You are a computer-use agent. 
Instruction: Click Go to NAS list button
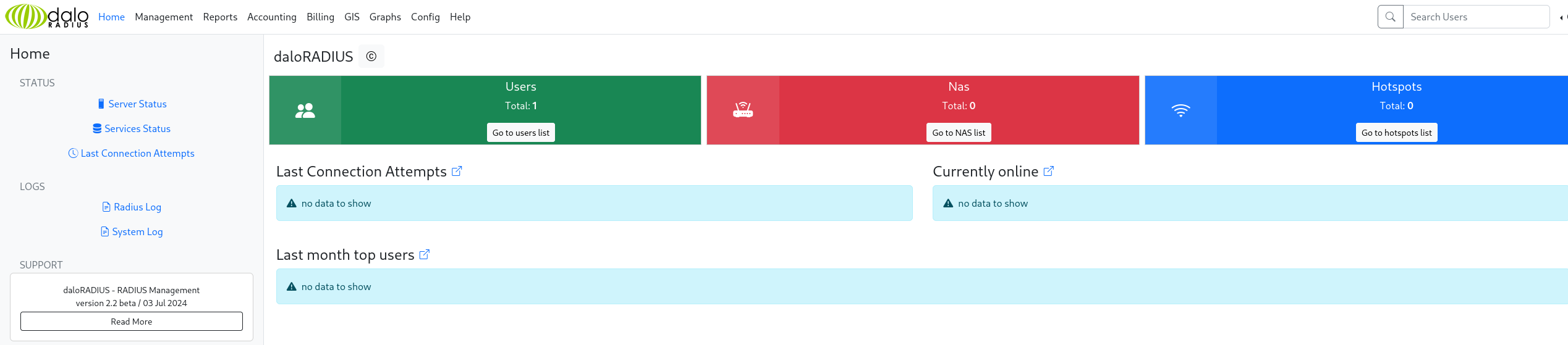(x=959, y=133)
